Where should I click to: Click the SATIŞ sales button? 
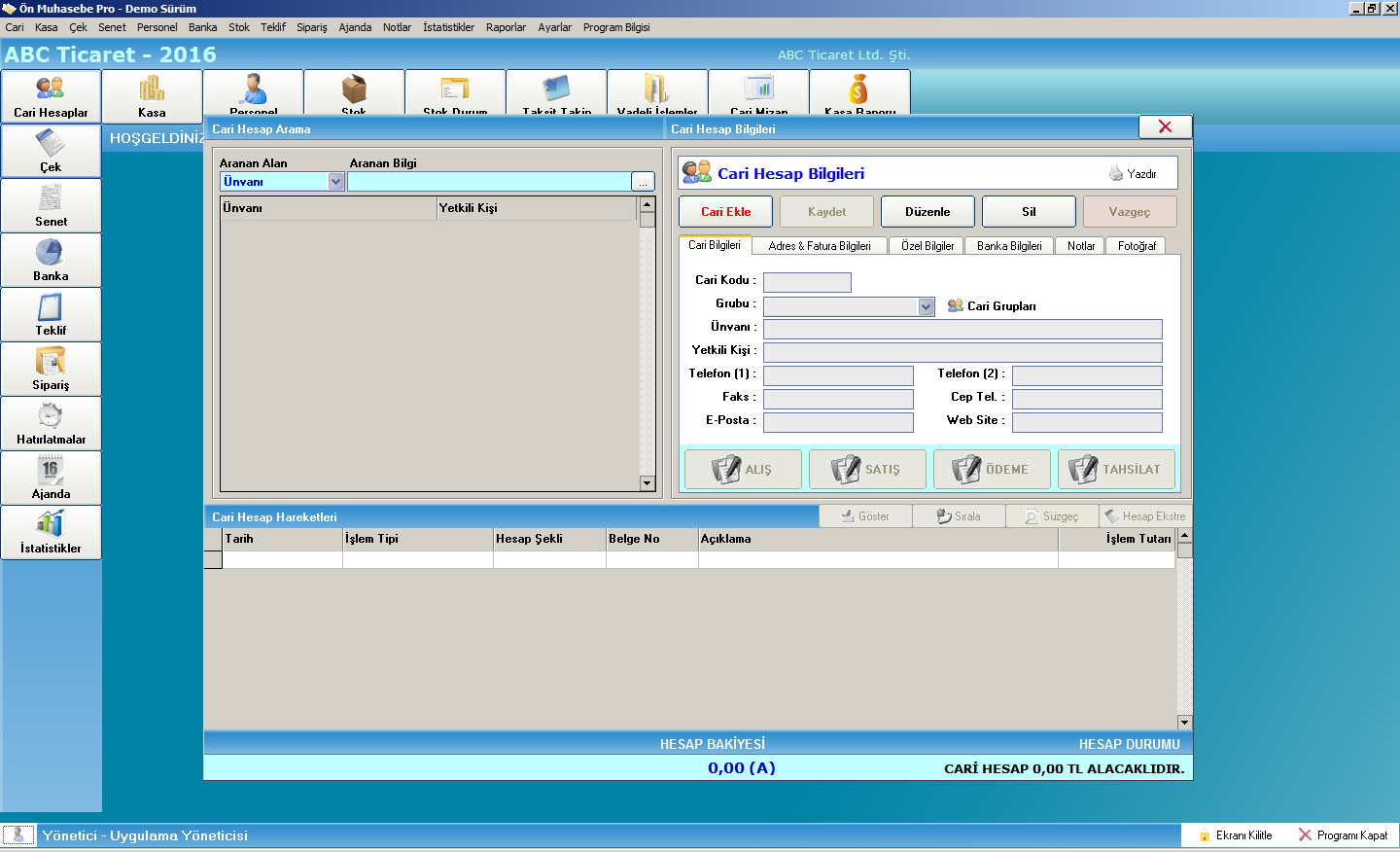(x=867, y=469)
